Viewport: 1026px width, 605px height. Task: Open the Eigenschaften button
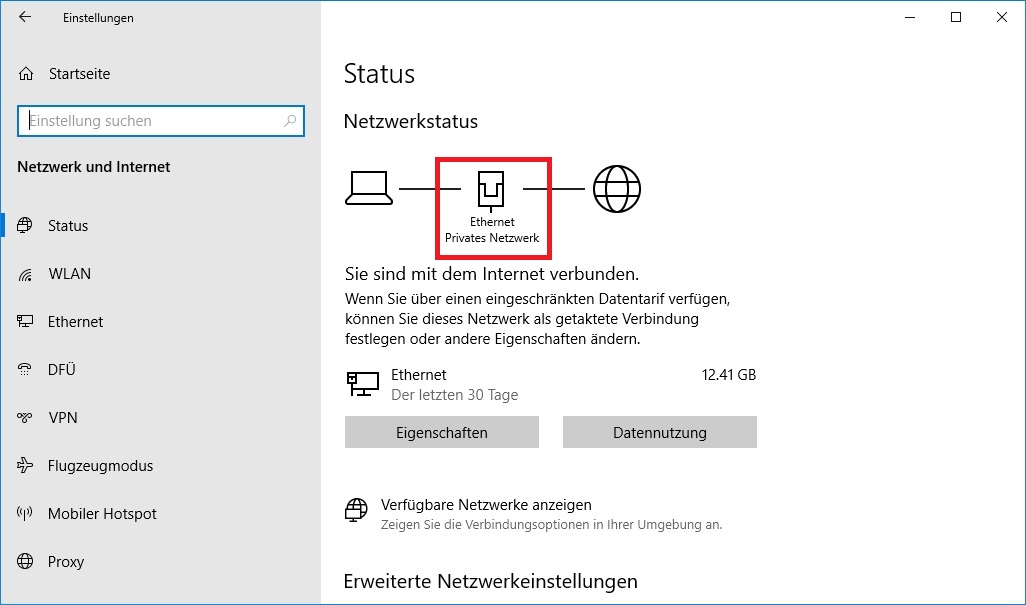point(441,433)
